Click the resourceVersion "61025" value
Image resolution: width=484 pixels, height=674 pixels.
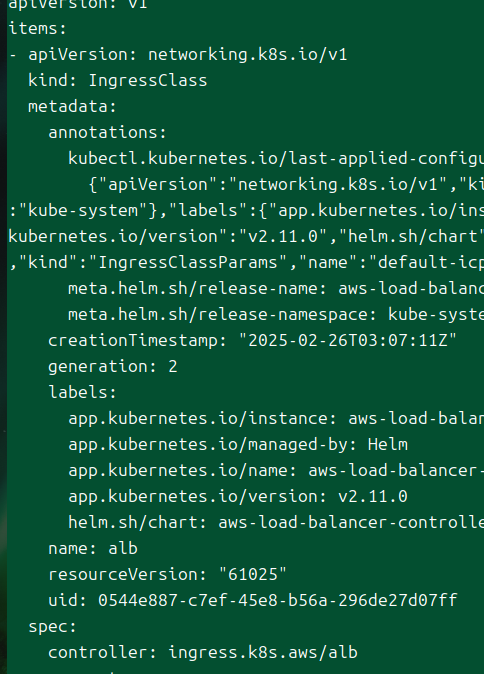(x=252, y=574)
